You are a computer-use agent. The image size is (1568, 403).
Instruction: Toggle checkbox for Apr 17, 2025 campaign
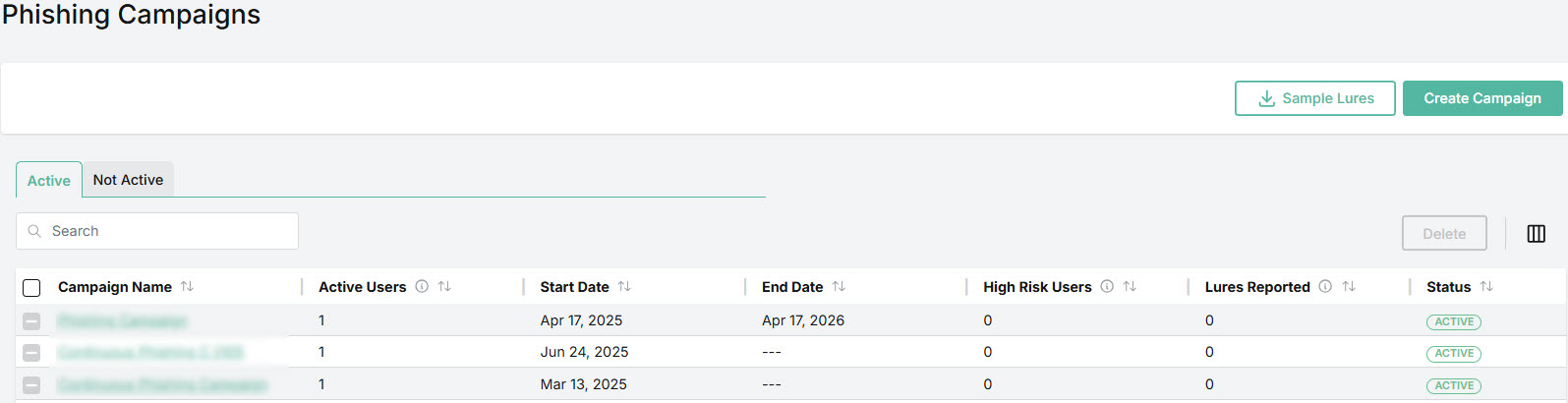(31, 321)
